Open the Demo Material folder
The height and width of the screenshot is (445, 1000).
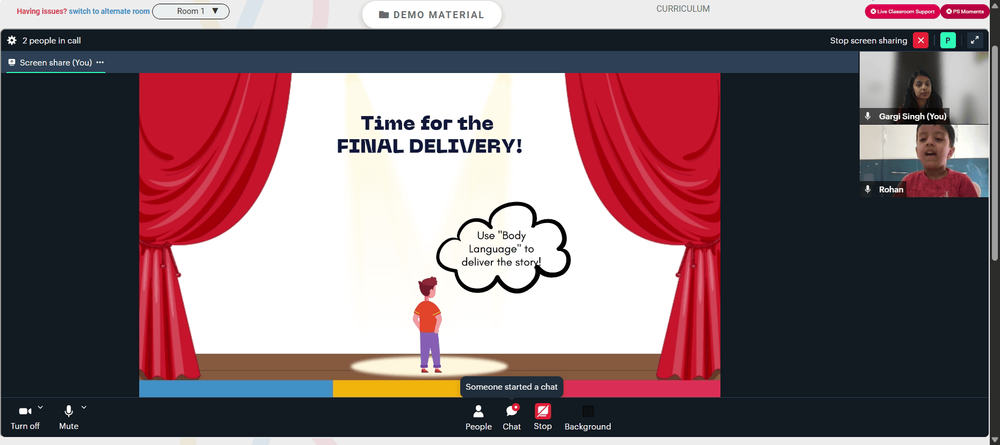pyautogui.click(x=432, y=15)
